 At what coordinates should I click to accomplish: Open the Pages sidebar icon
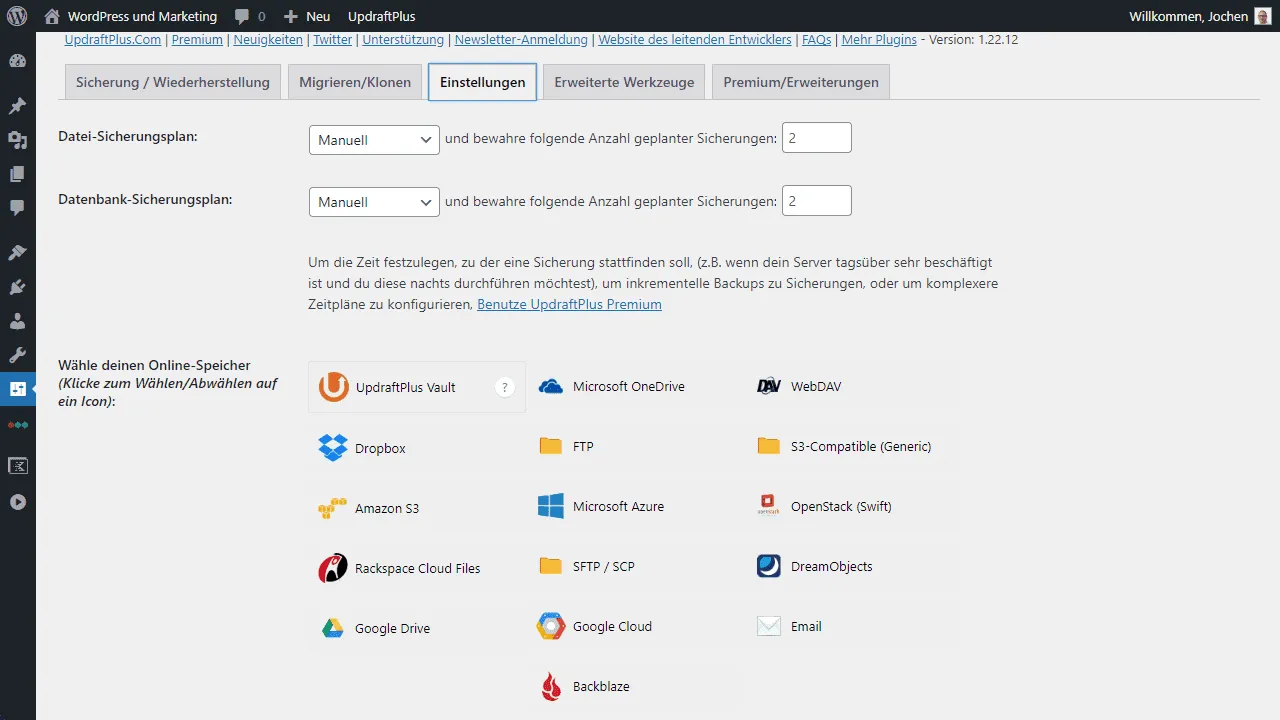(17, 174)
